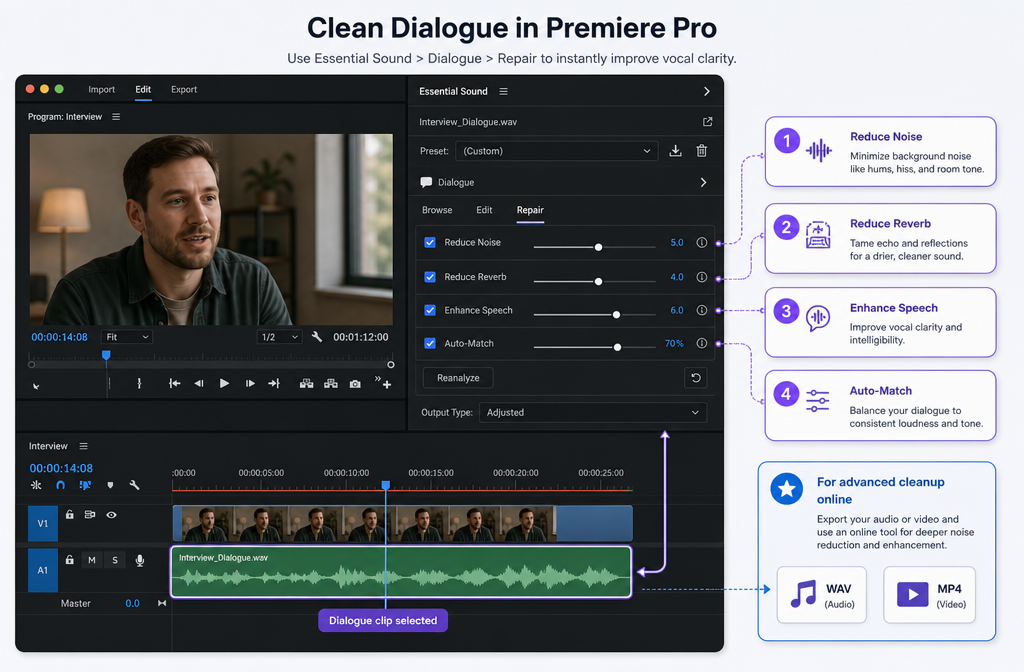Collapse Essential Sound panel with top chevron
The height and width of the screenshot is (672, 1024).
coord(707,91)
